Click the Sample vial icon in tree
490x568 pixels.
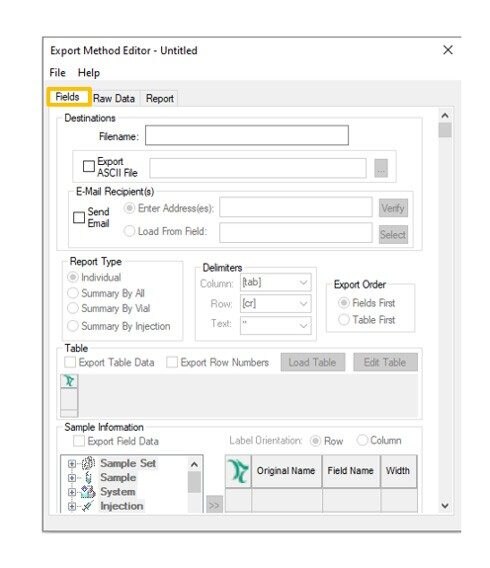tap(88, 477)
